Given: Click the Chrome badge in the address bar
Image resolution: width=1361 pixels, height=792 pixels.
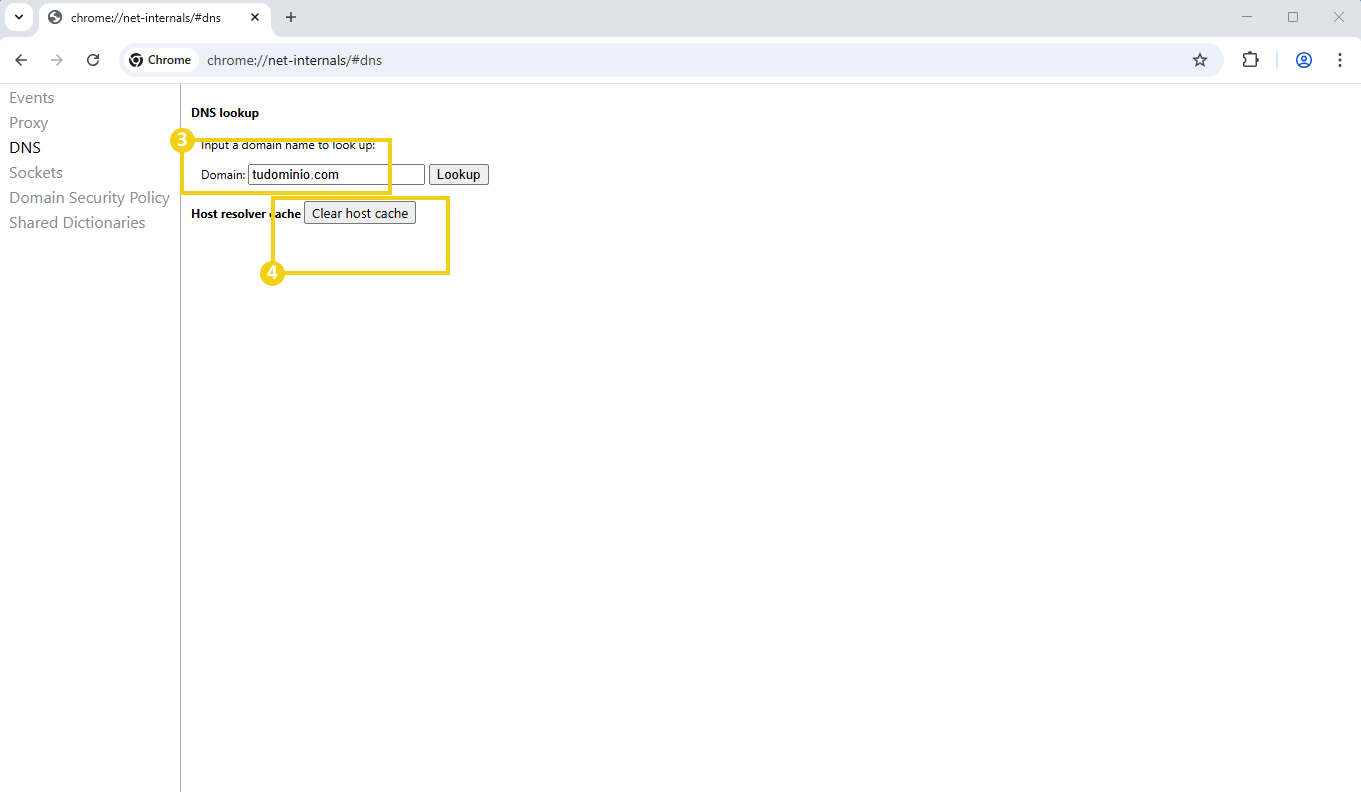Looking at the screenshot, I should [x=159, y=60].
